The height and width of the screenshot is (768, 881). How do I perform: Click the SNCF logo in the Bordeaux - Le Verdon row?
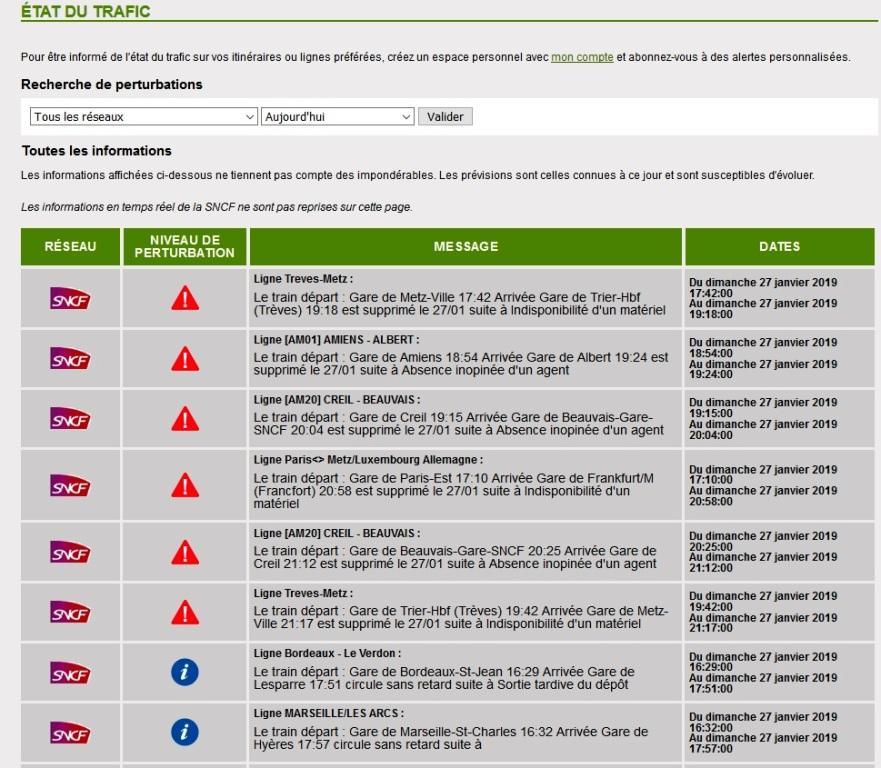(70, 673)
